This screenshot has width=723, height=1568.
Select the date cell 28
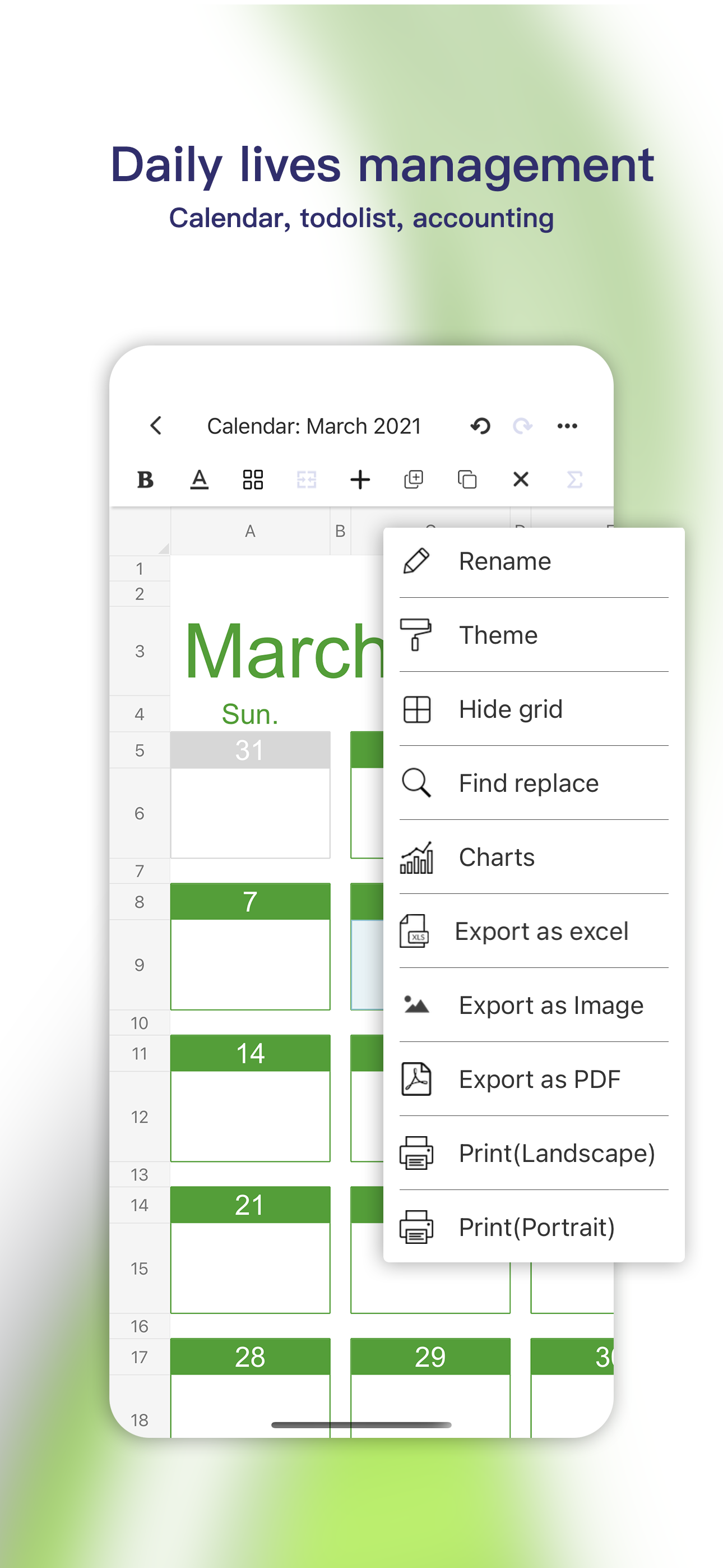250,1356
